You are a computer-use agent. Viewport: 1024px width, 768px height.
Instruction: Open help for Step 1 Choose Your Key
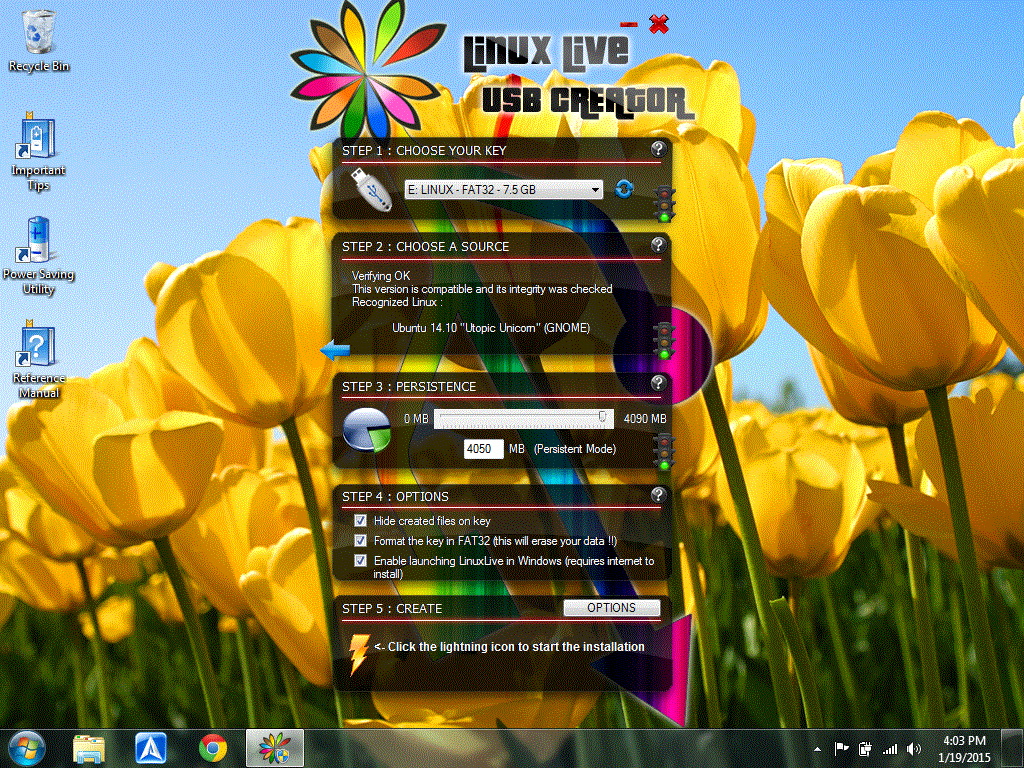658,150
